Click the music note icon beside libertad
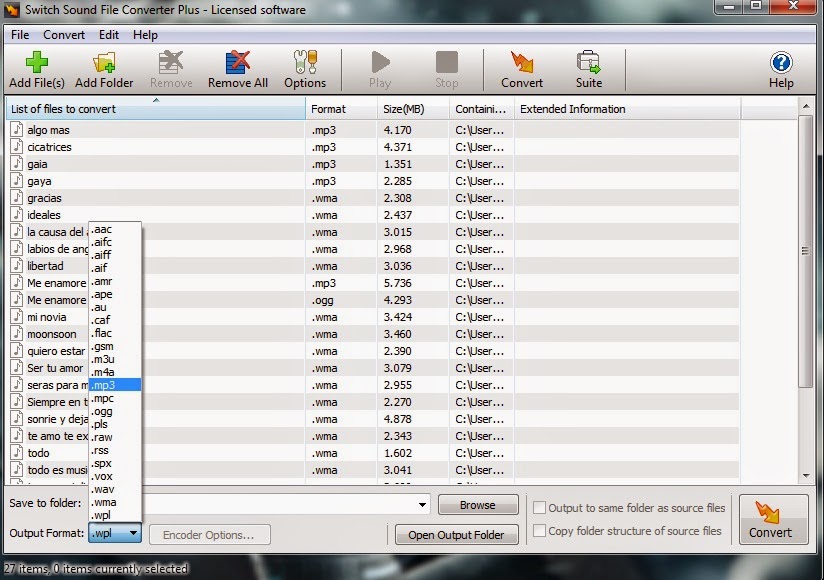Viewport: 824px width, 580px height. click(17, 265)
